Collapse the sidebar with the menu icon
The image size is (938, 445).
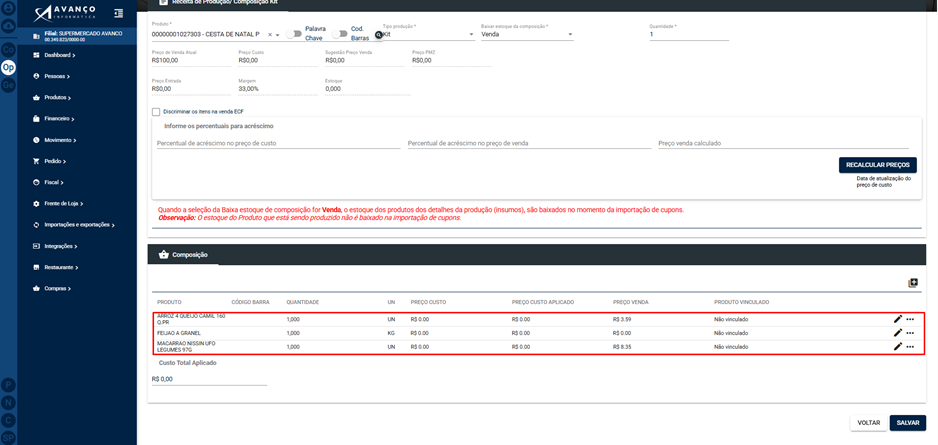pos(118,13)
